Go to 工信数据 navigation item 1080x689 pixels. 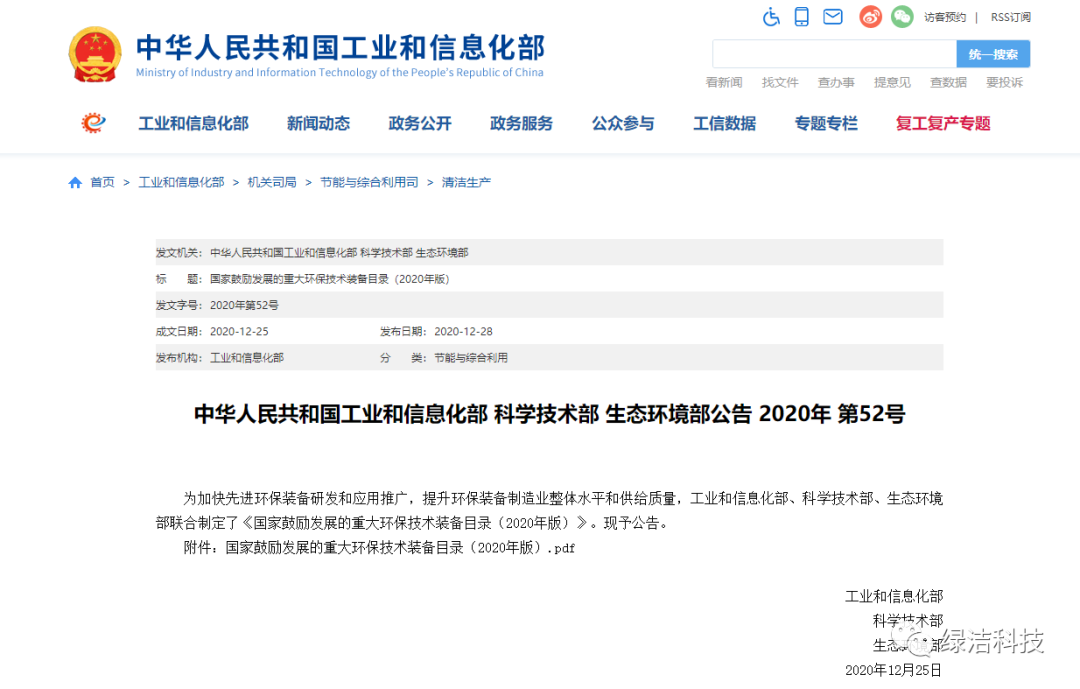[724, 124]
